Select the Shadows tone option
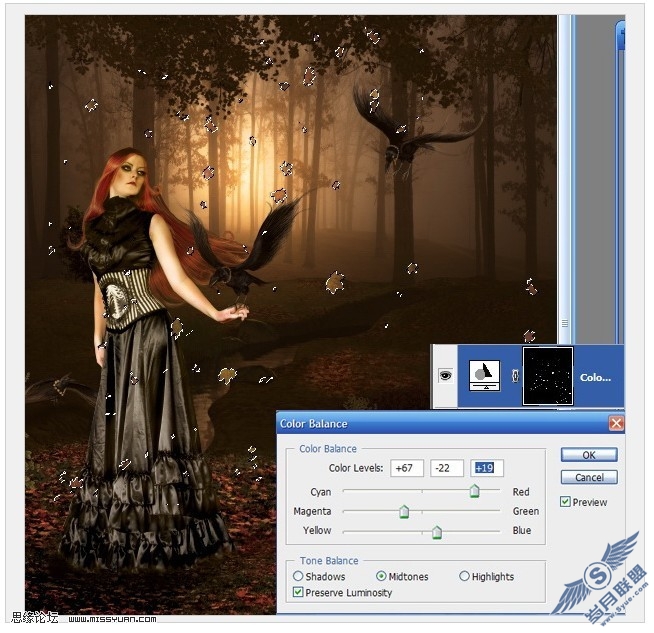This screenshot has width=654, height=633. [298, 576]
